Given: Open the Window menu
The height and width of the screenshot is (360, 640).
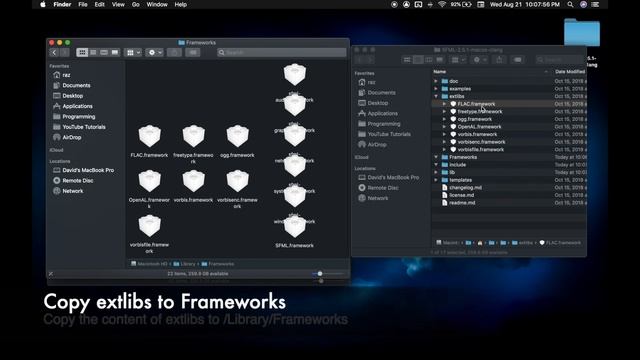Looking at the screenshot, I should (157, 4).
